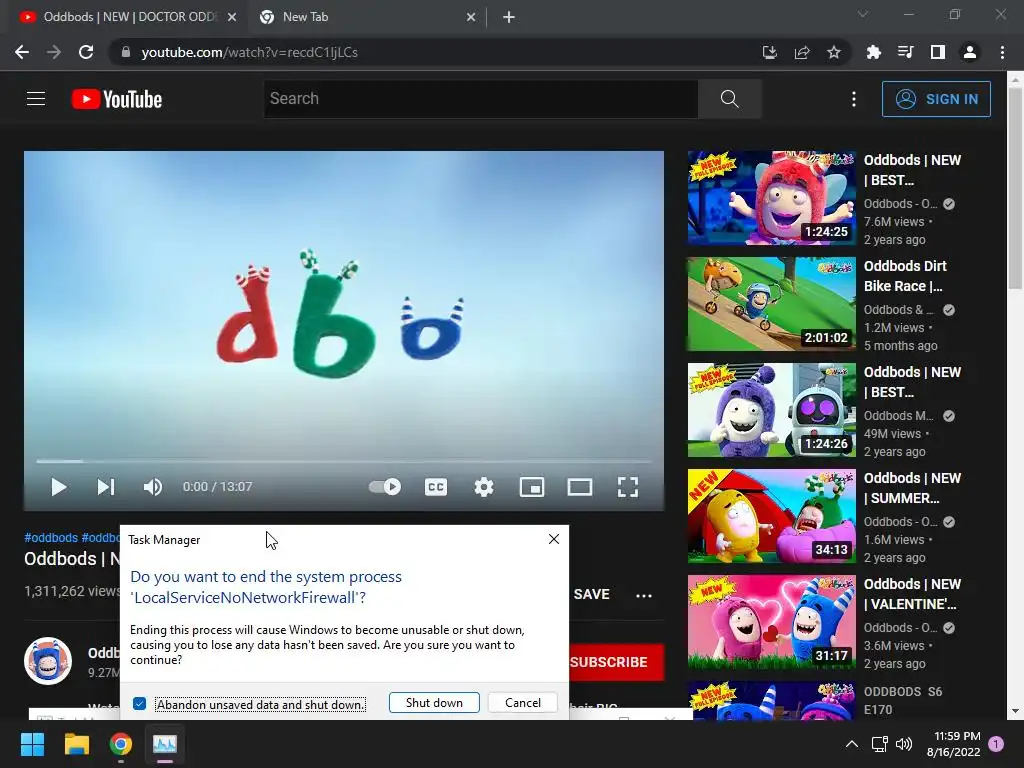Install app icon in address bar
Screen dimensions: 1024x768
pyautogui.click(x=770, y=52)
